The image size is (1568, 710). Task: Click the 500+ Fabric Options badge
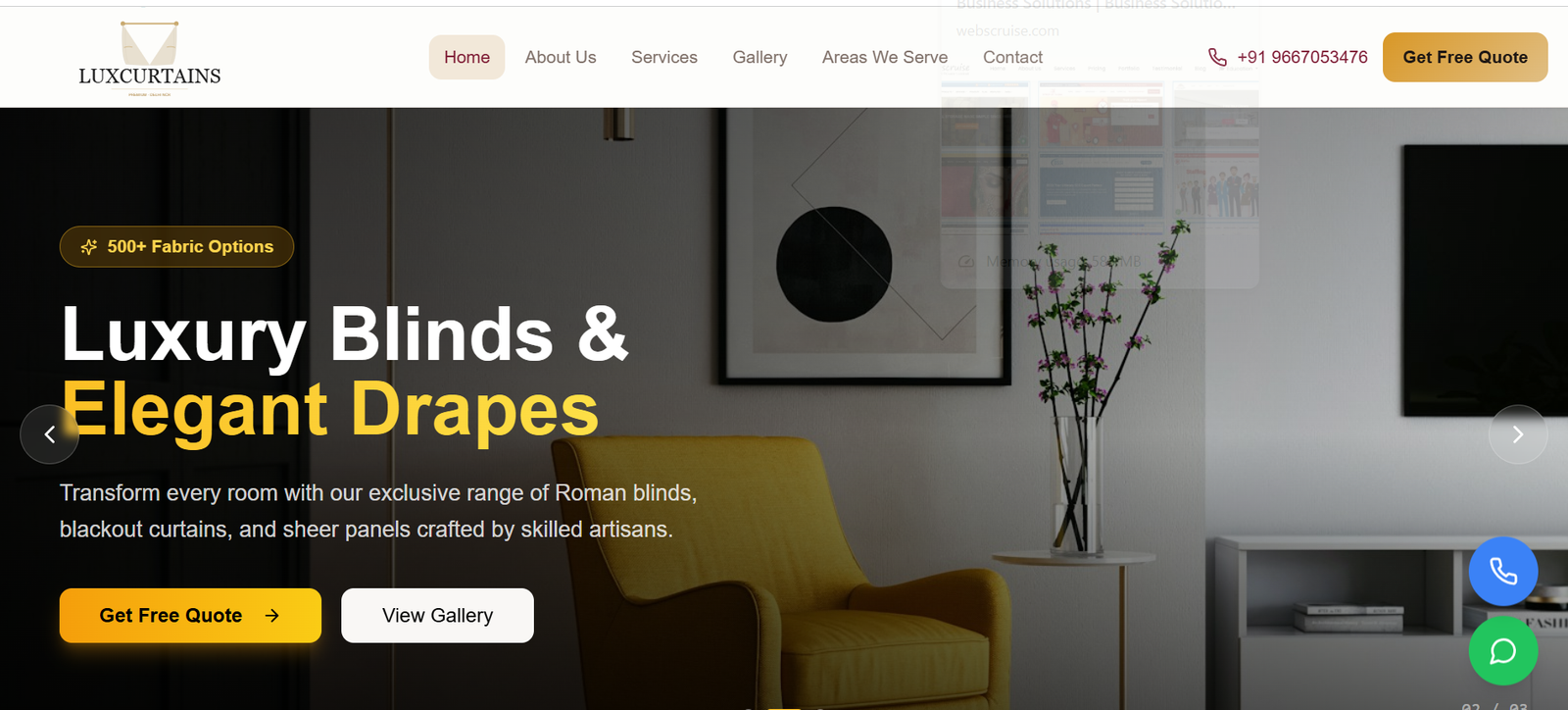[176, 247]
